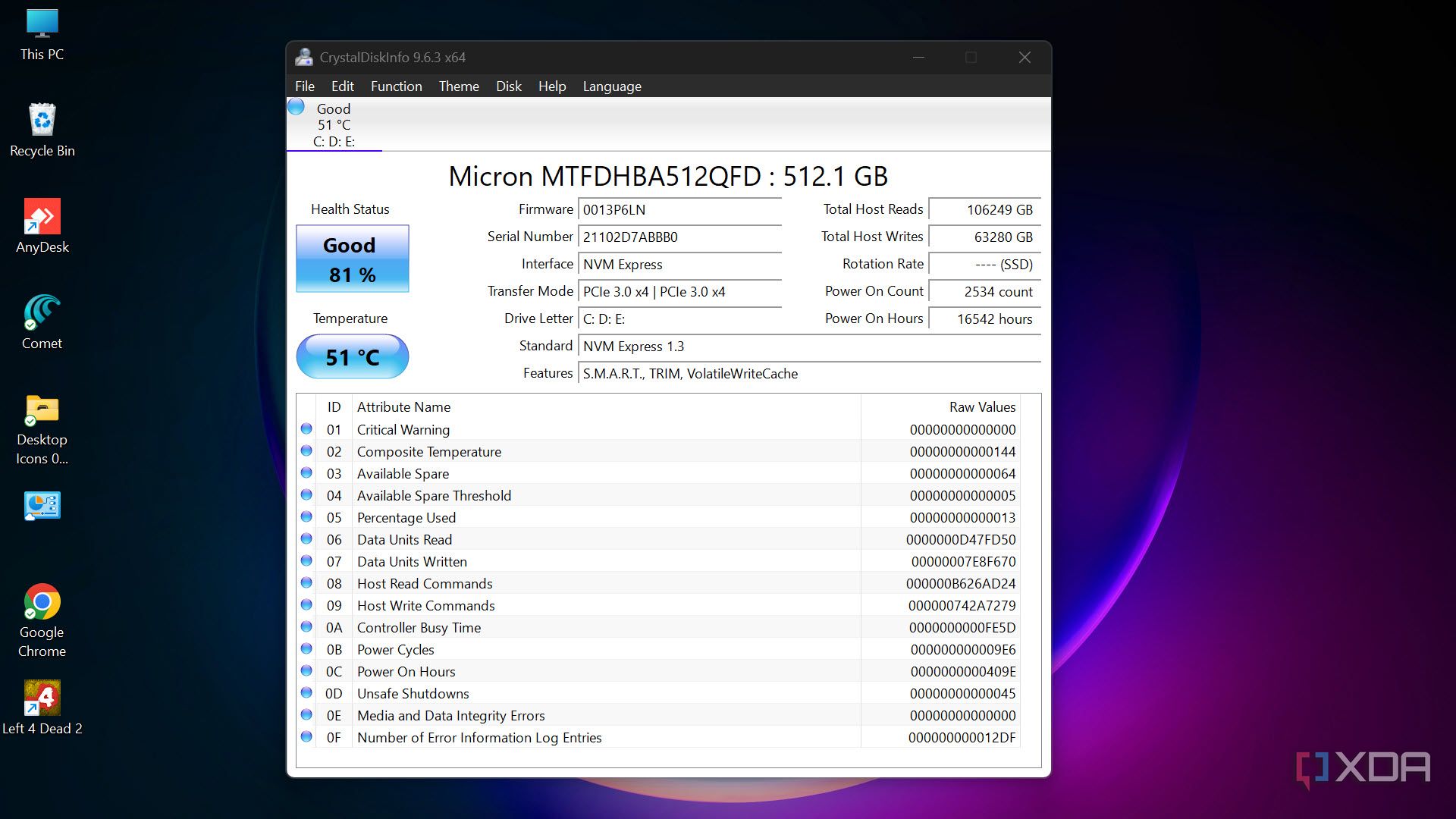Click the Power On Hours value 16542 hours

984,319
